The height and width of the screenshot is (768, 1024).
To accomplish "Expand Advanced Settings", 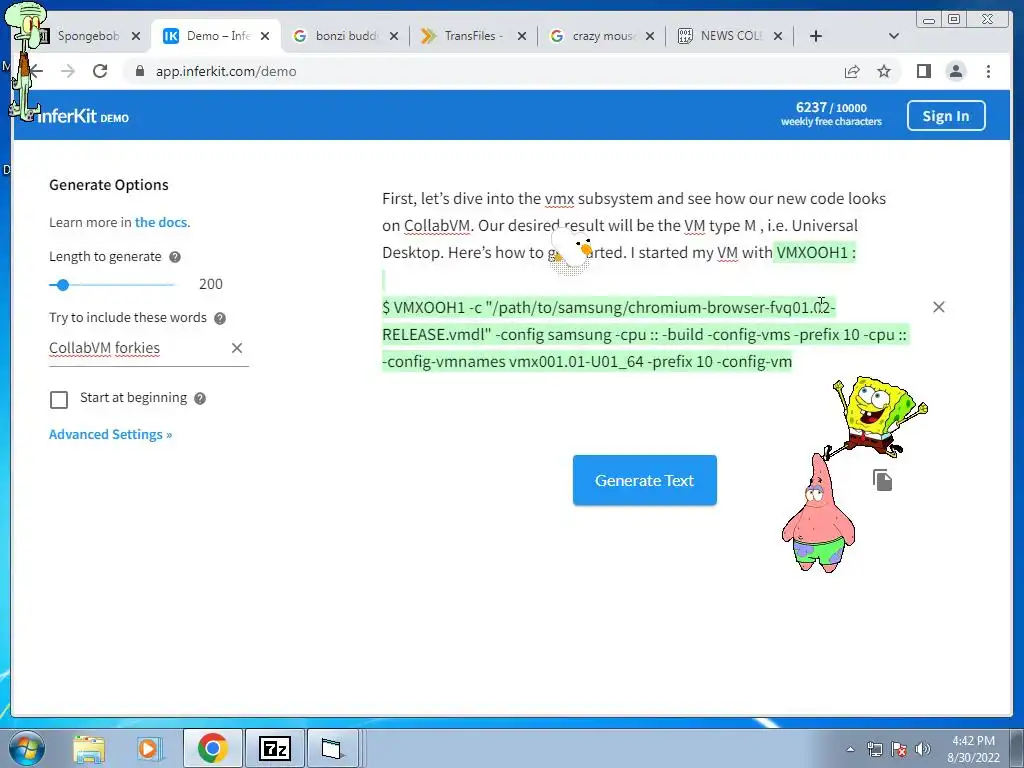I will [110, 434].
